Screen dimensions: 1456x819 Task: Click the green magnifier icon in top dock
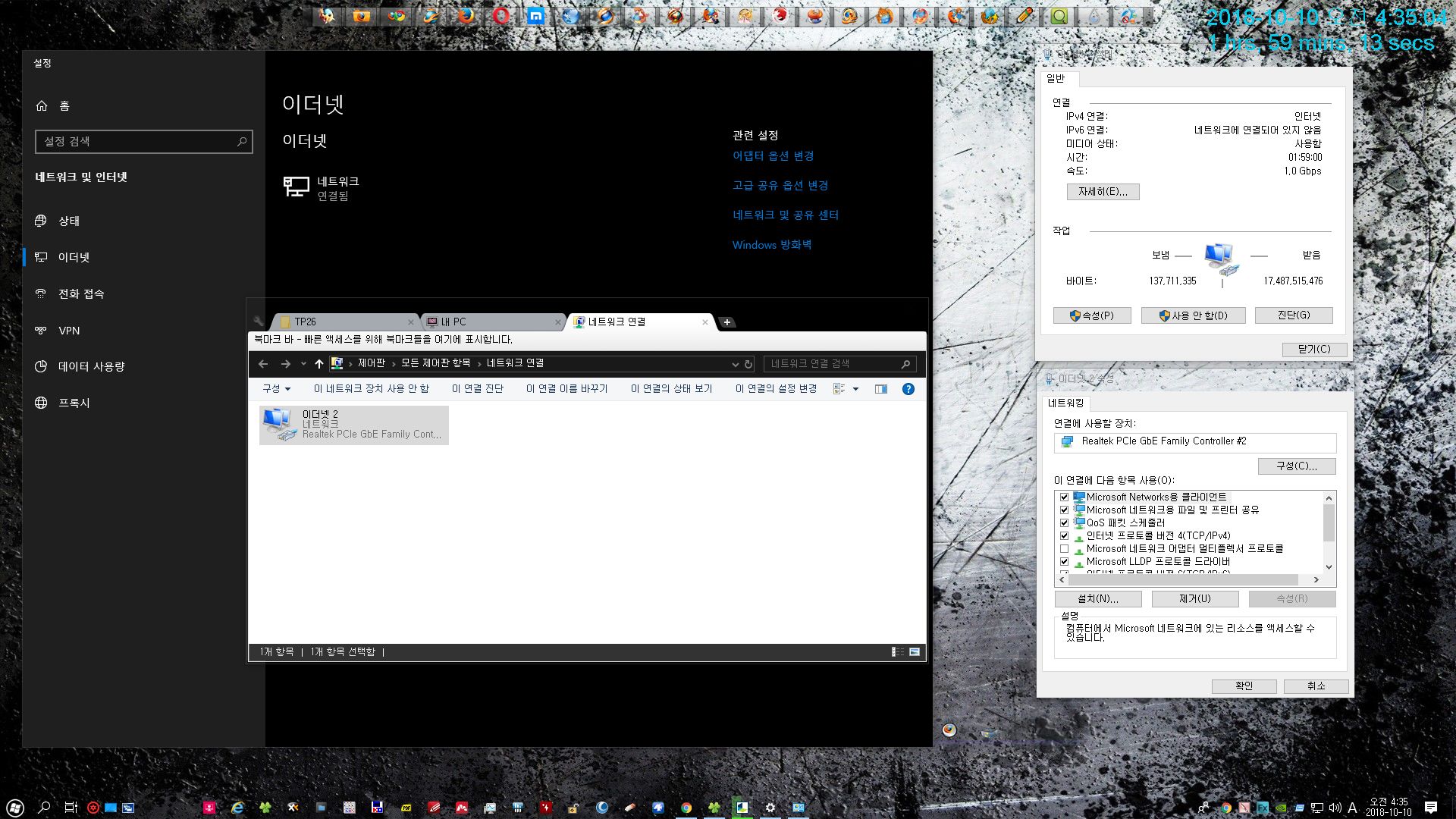(1059, 16)
